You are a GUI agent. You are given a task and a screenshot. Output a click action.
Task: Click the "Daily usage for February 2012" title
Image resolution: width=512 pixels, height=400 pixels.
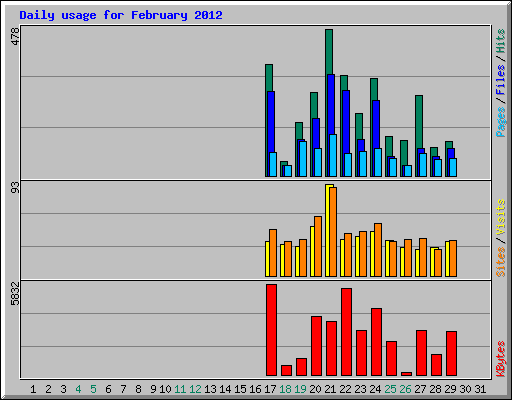pos(121,15)
